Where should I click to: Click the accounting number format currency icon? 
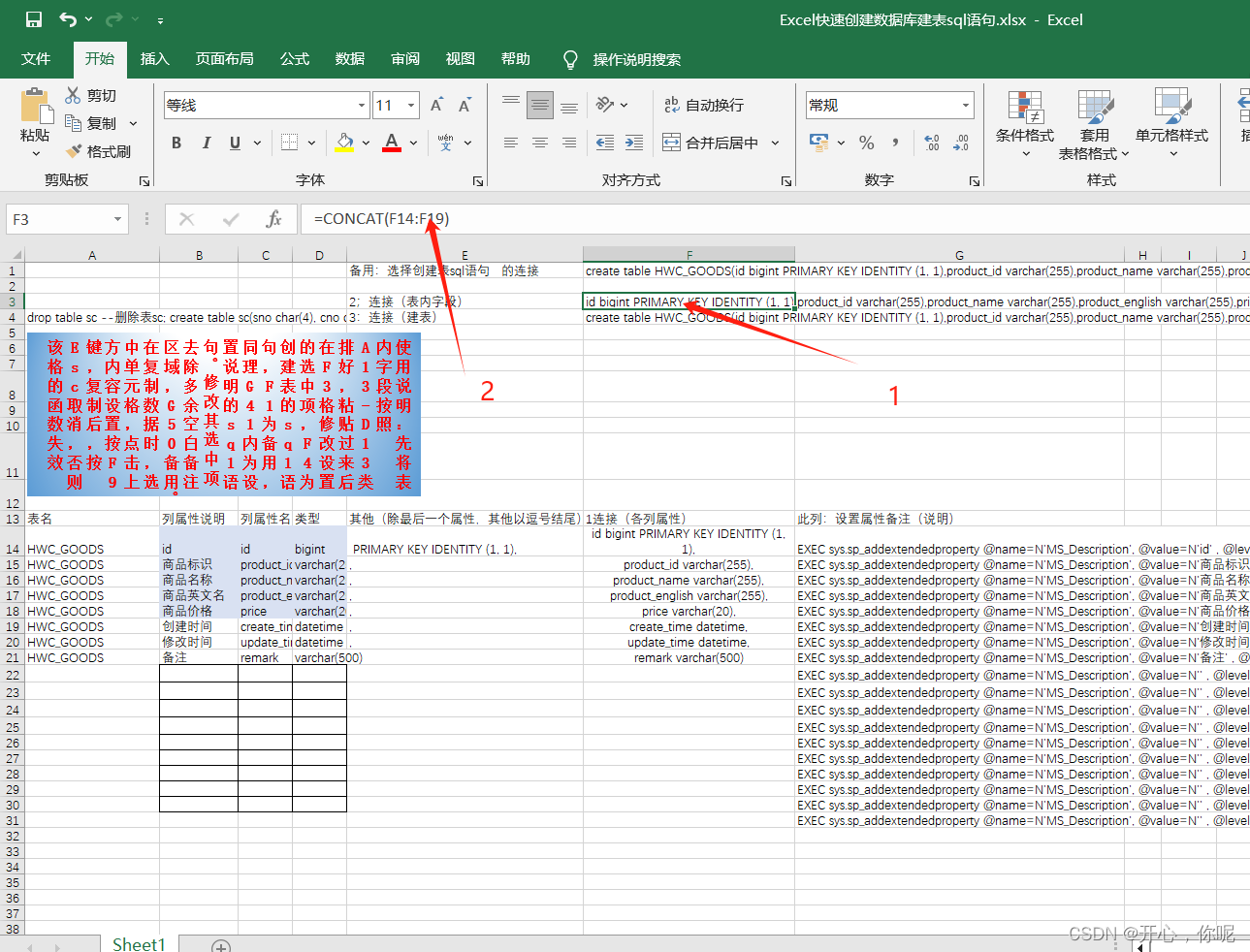[819, 143]
